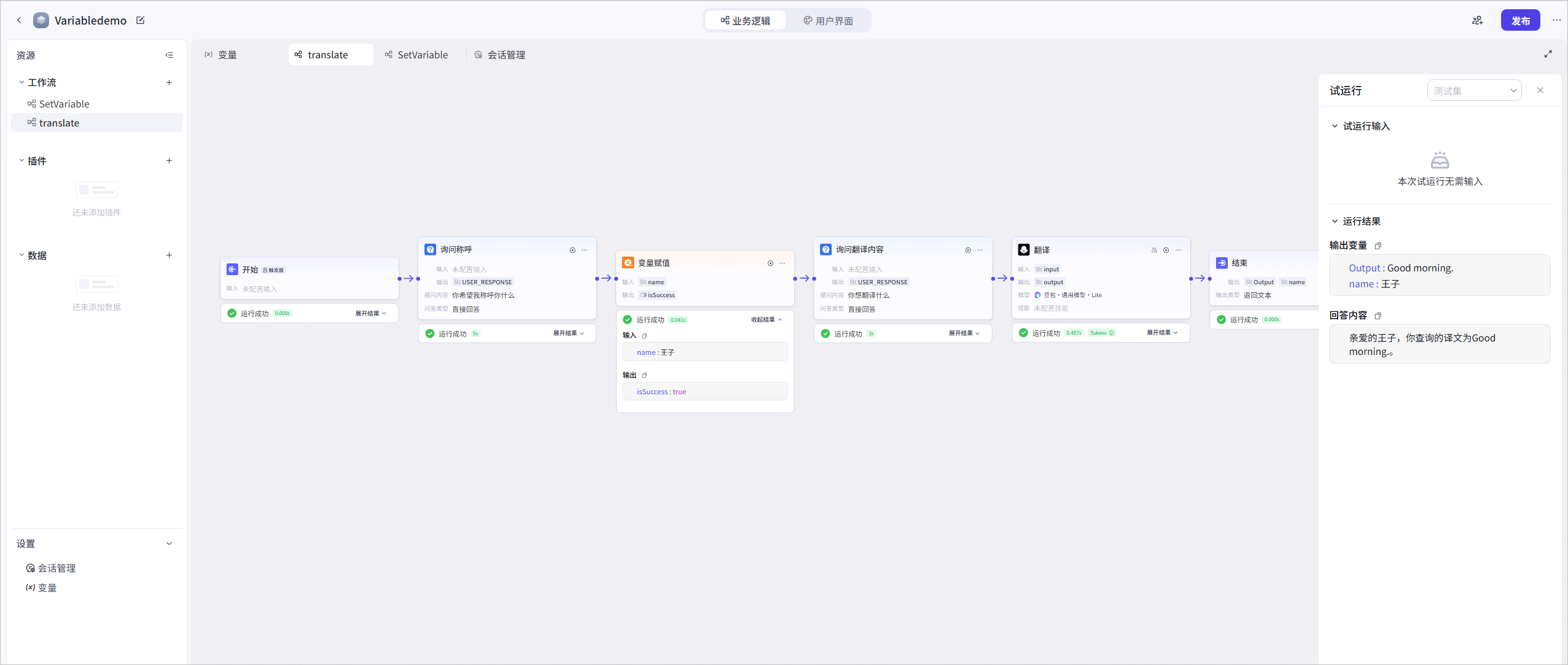The image size is (1568, 665).
Task: Open more options on 翻译 node
Action: click(x=1178, y=250)
